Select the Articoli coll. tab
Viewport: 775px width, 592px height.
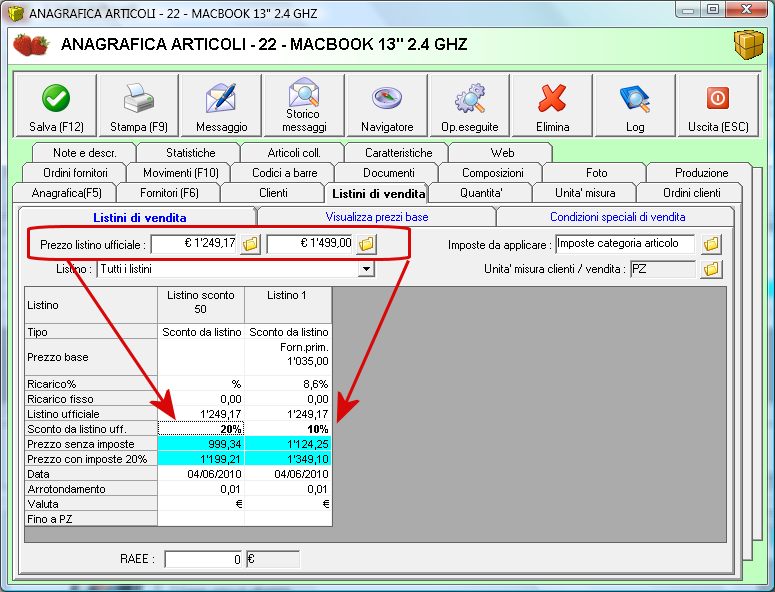tap(294, 153)
